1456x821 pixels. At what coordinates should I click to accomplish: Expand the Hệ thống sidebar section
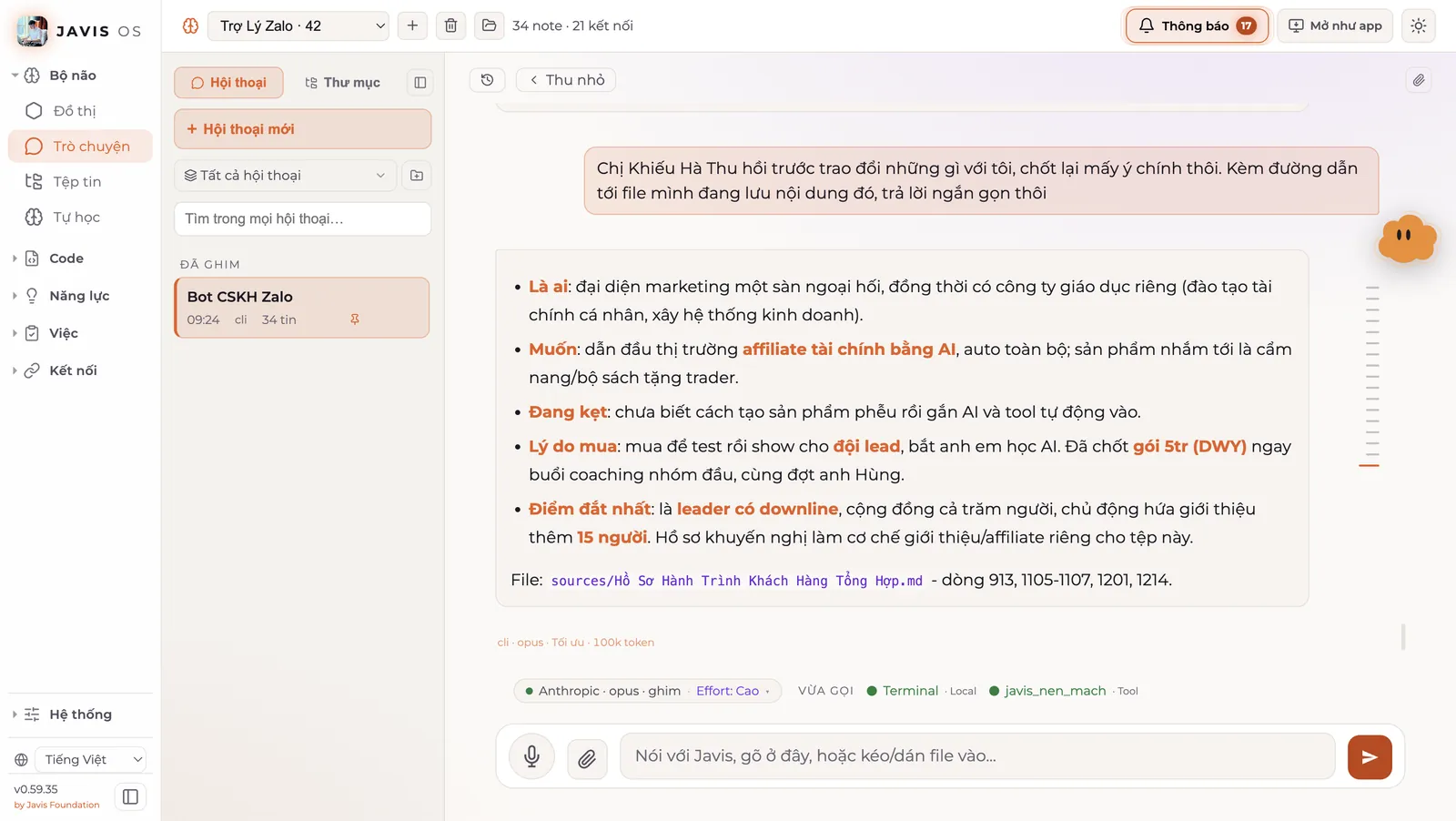tap(80, 715)
